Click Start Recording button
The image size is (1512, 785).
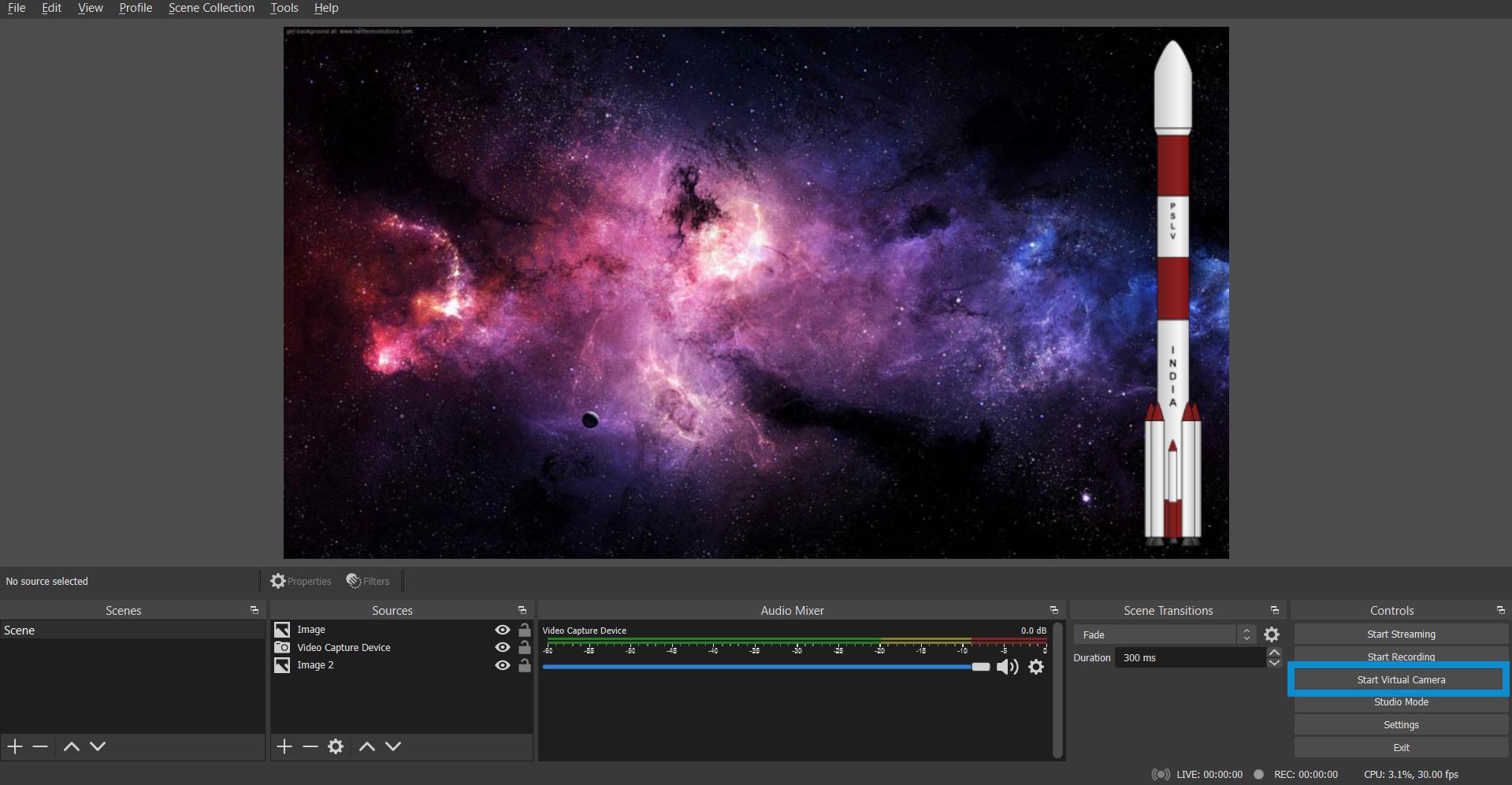pos(1401,657)
